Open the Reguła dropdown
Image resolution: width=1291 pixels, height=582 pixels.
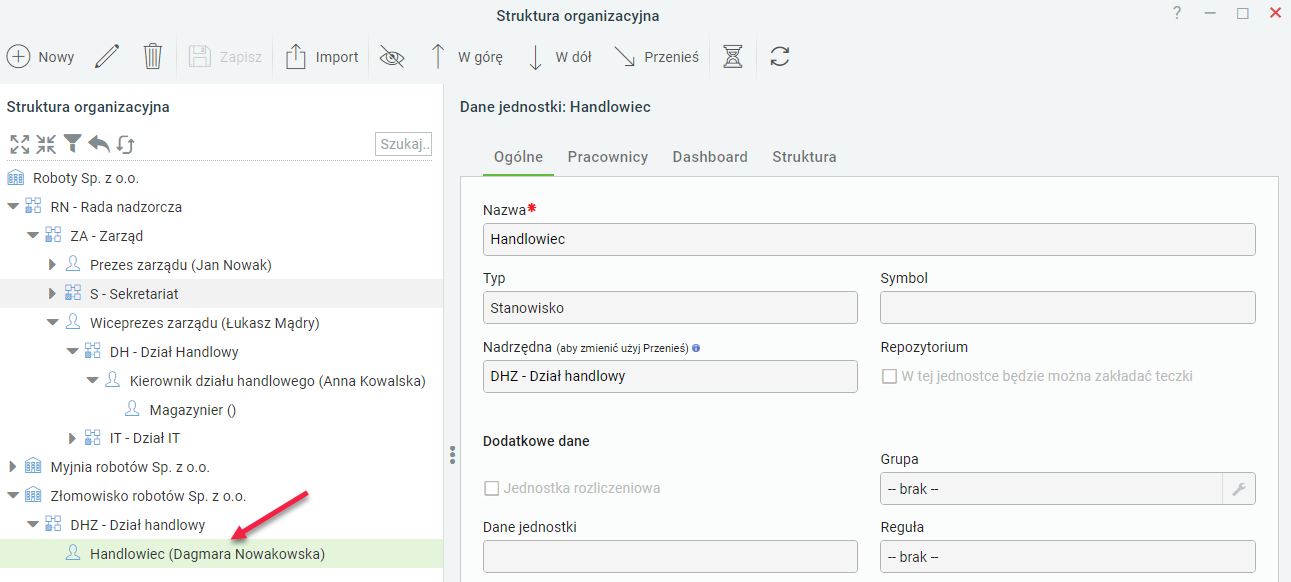1068,557
